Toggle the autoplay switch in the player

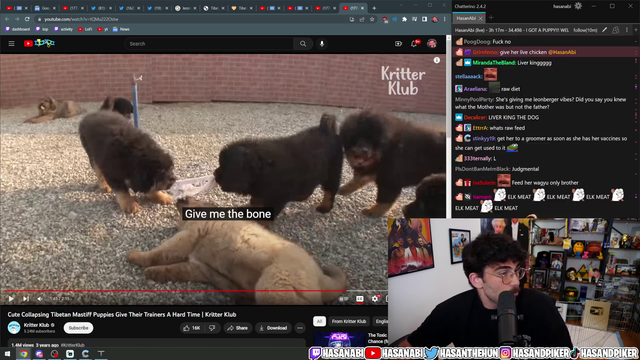point(344,299)
